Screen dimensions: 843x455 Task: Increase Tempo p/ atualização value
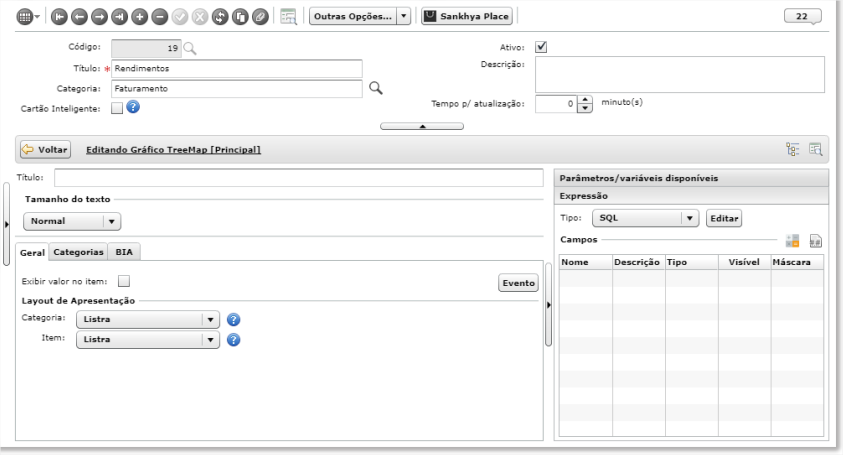pyautogui.click(x=584, y=99)
